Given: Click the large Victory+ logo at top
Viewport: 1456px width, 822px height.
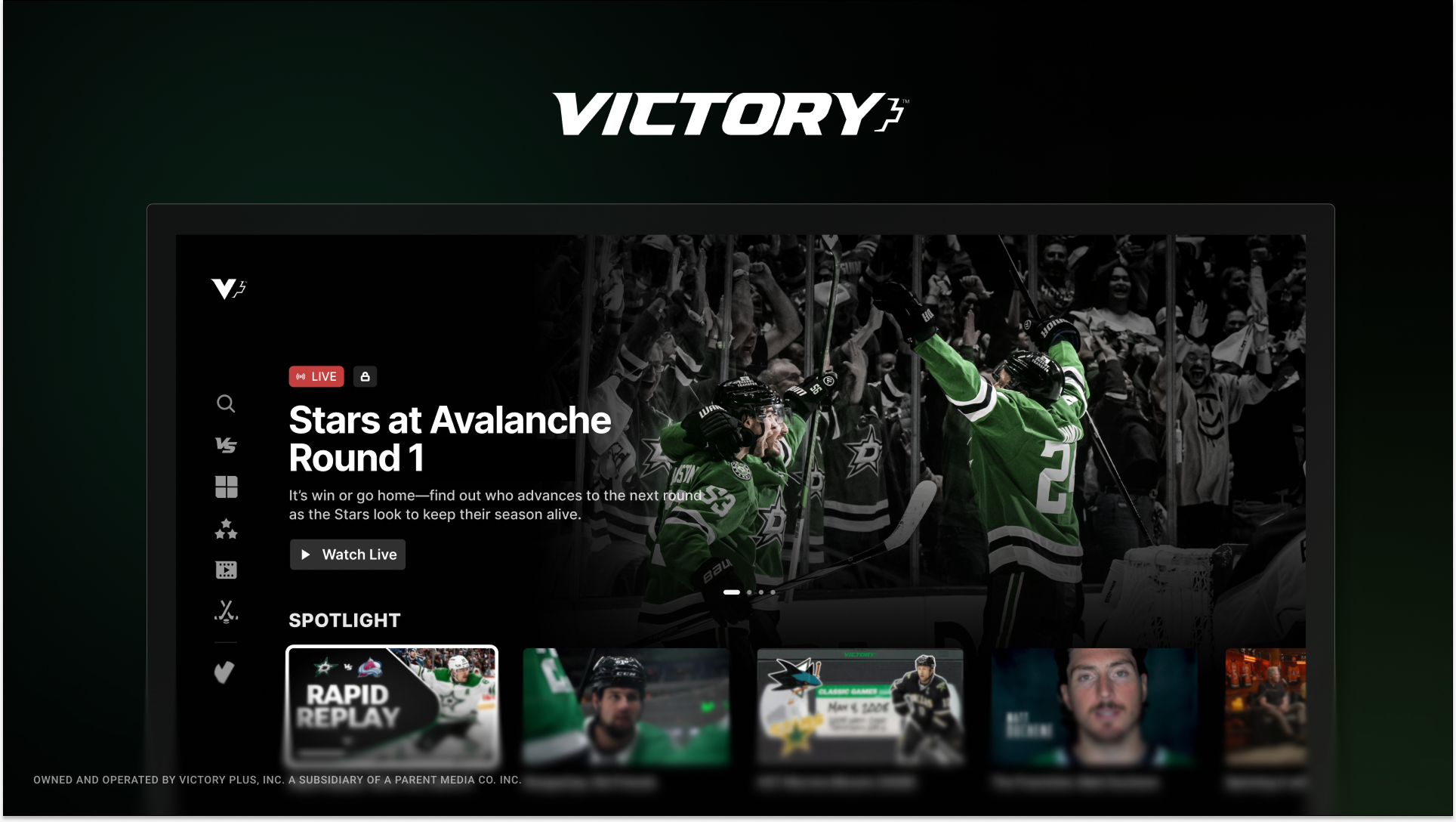Looking at the screenshot, I should (x=730, y=114).
